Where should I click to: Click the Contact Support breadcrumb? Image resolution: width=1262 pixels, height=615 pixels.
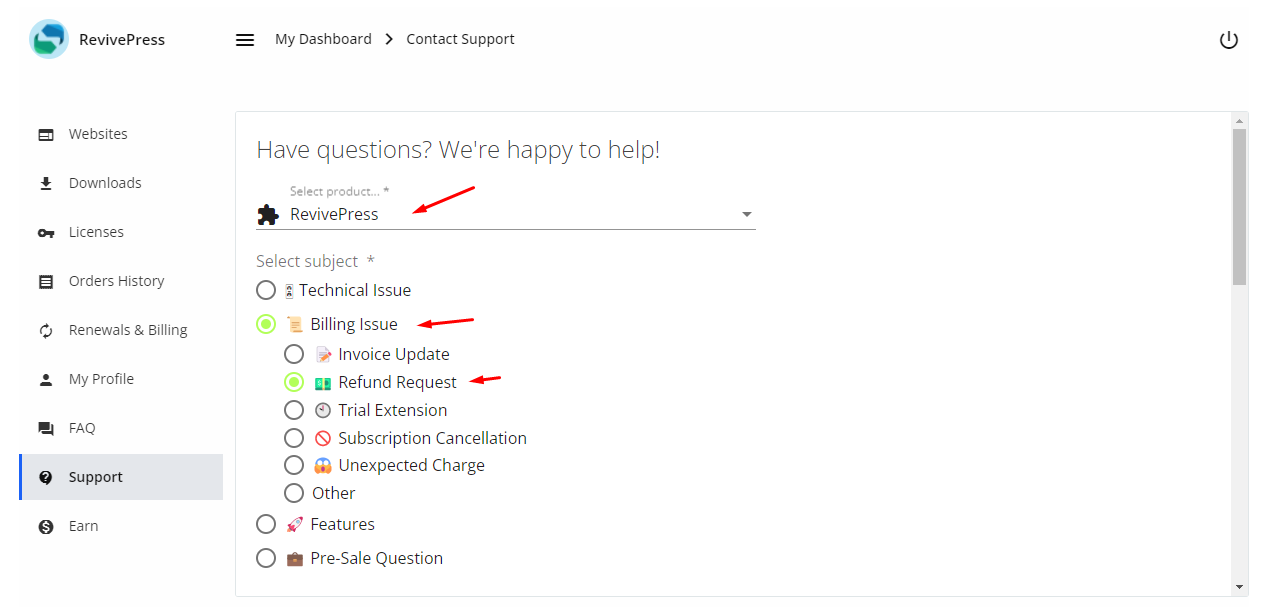(461, 39)
